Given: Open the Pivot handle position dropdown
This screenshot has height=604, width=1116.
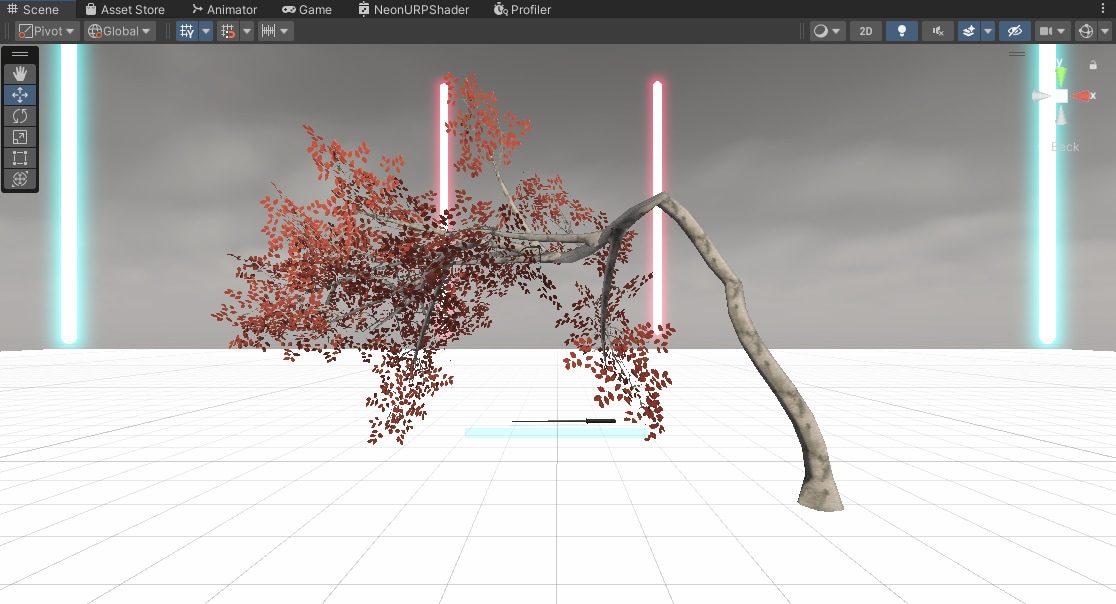Looking at the screenshot, I should point(46,31).
